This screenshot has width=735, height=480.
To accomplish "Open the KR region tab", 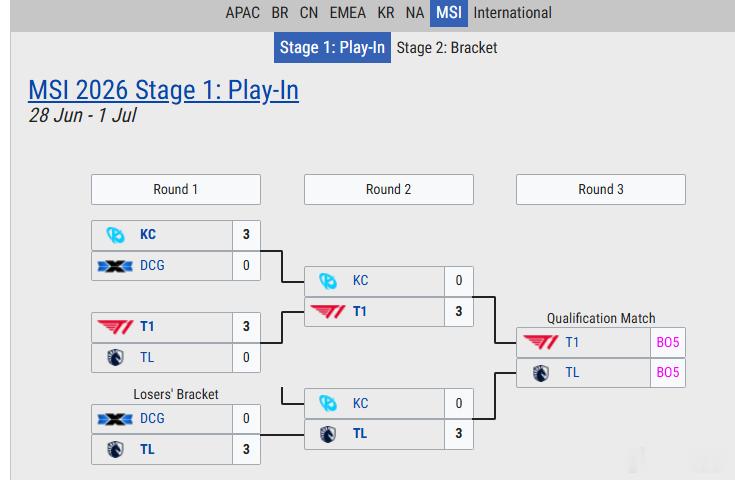I will (386, 13).
